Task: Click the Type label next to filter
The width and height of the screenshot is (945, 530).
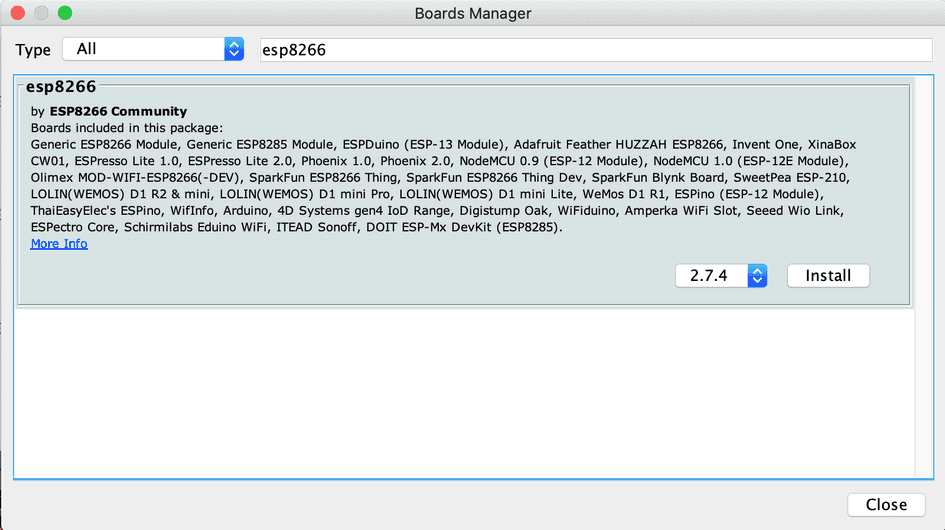Action: point(33,50)
